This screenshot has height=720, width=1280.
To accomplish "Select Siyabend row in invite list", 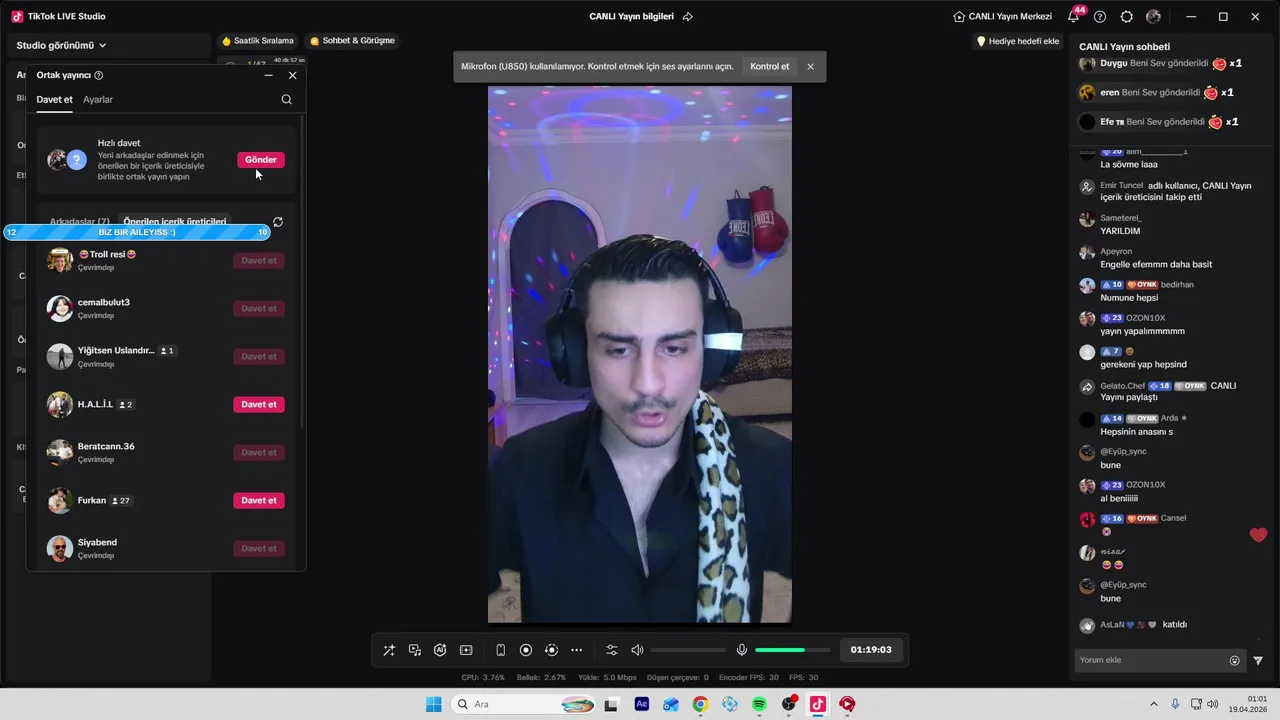I will click(x=166, y=548).
